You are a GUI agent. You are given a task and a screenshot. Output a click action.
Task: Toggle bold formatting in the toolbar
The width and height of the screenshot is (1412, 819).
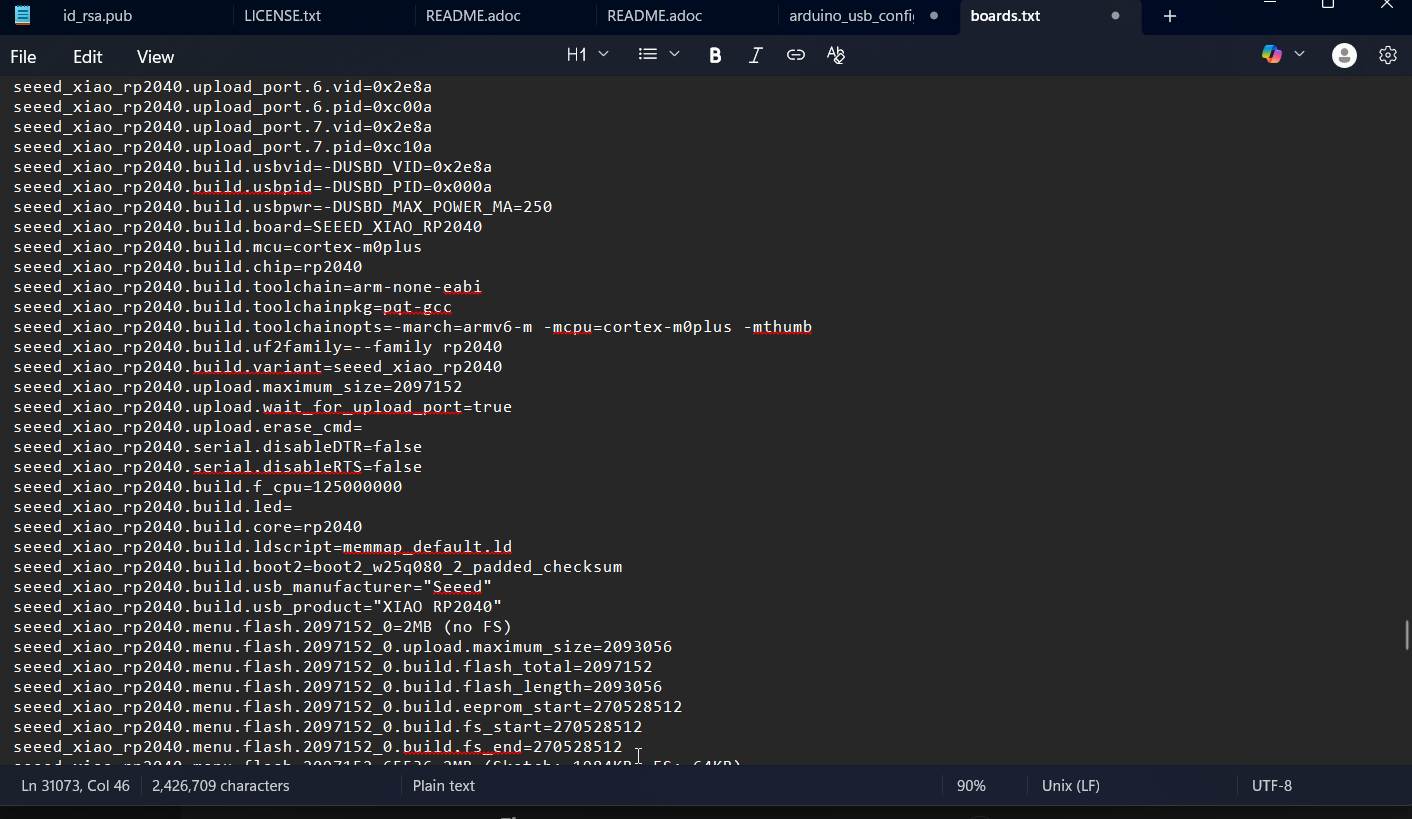(715, 55)
